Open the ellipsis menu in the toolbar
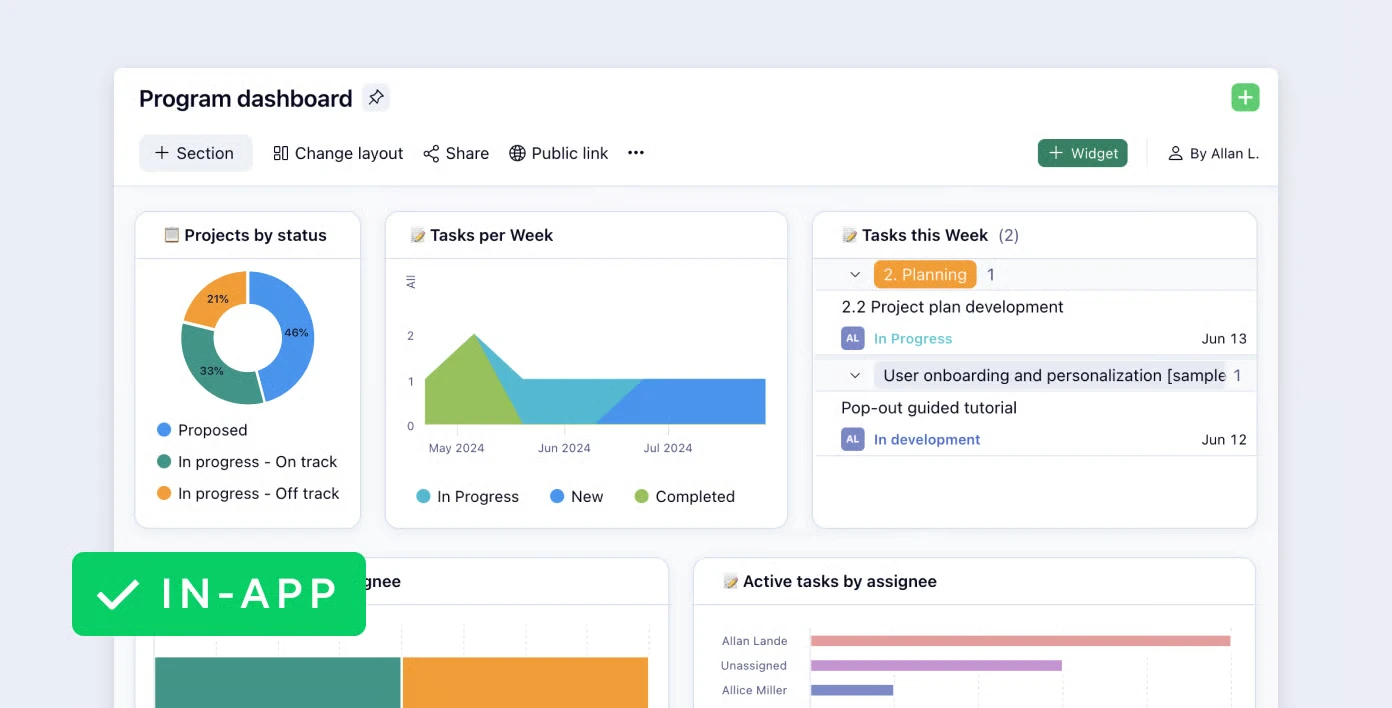This screenshot has width=1392, height=708. [x=636, y=153]
